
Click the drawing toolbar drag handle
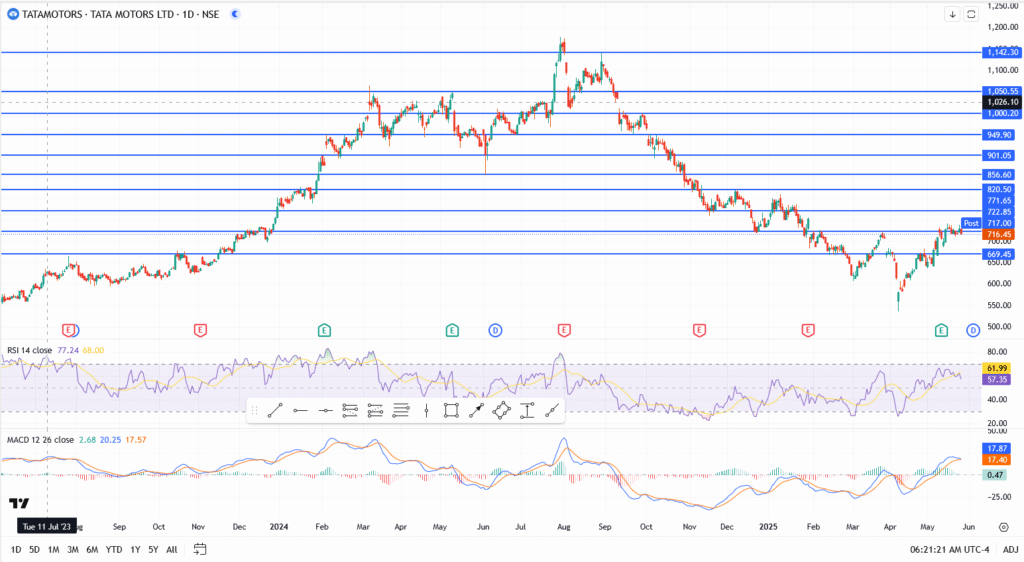(255, 411)
